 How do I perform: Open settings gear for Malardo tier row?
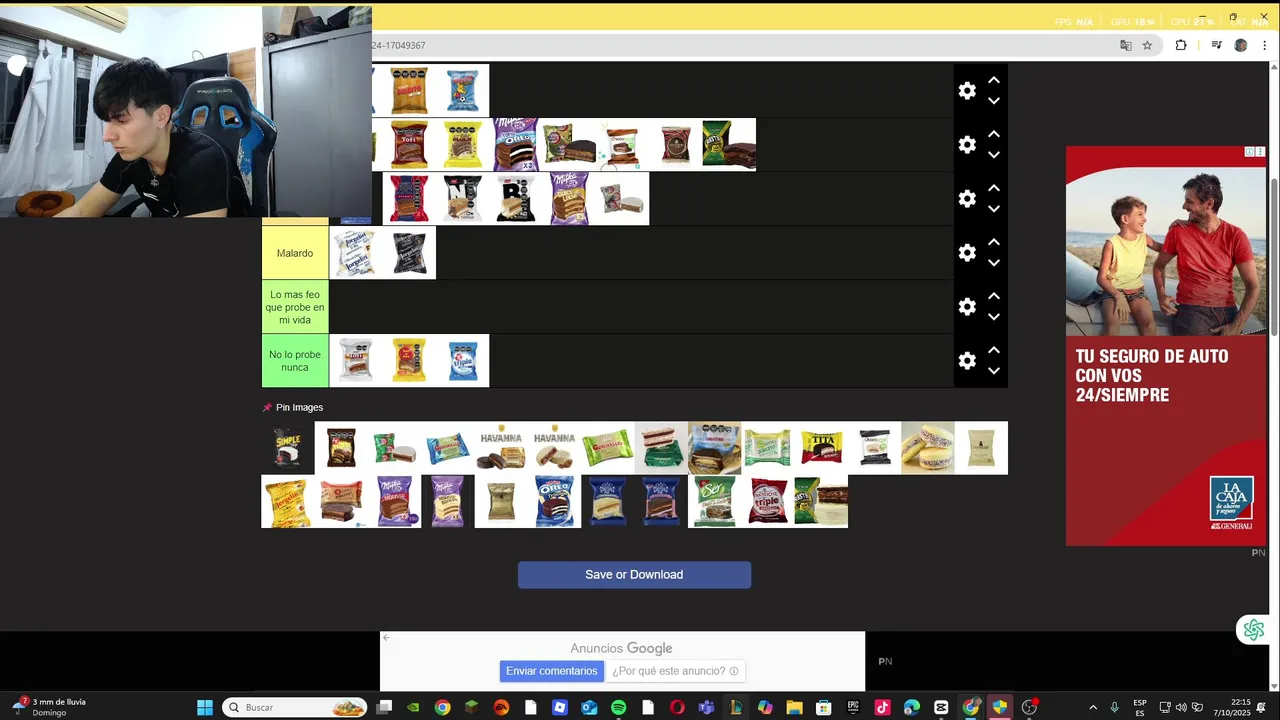coord(967,253)
